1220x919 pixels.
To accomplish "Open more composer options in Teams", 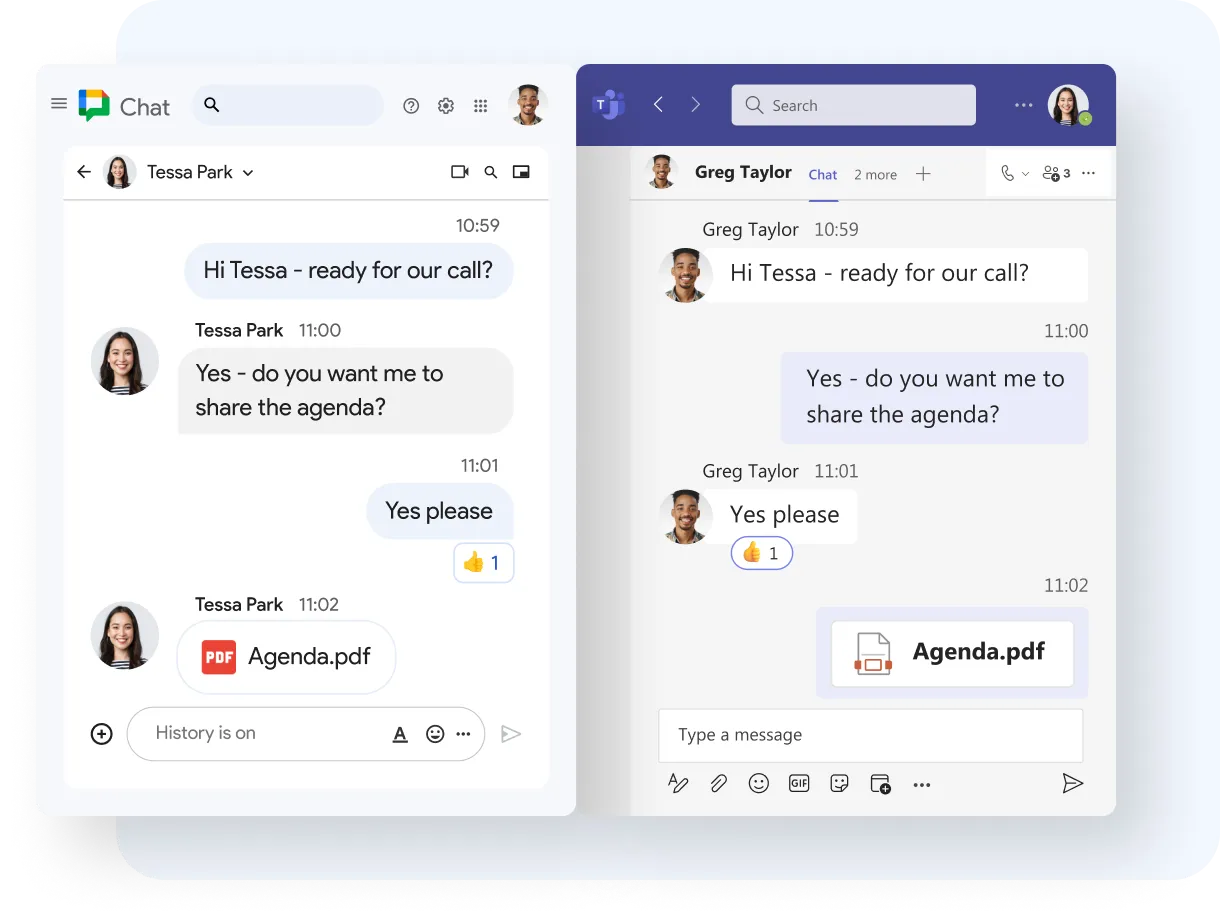I will [922, 786].
